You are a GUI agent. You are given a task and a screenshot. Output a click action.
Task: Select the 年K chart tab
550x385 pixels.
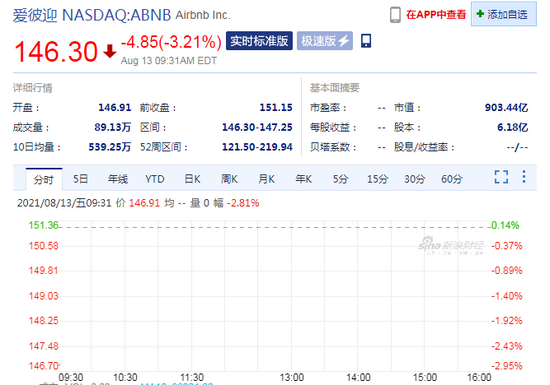pyautogui.click(x=304, y=179)
